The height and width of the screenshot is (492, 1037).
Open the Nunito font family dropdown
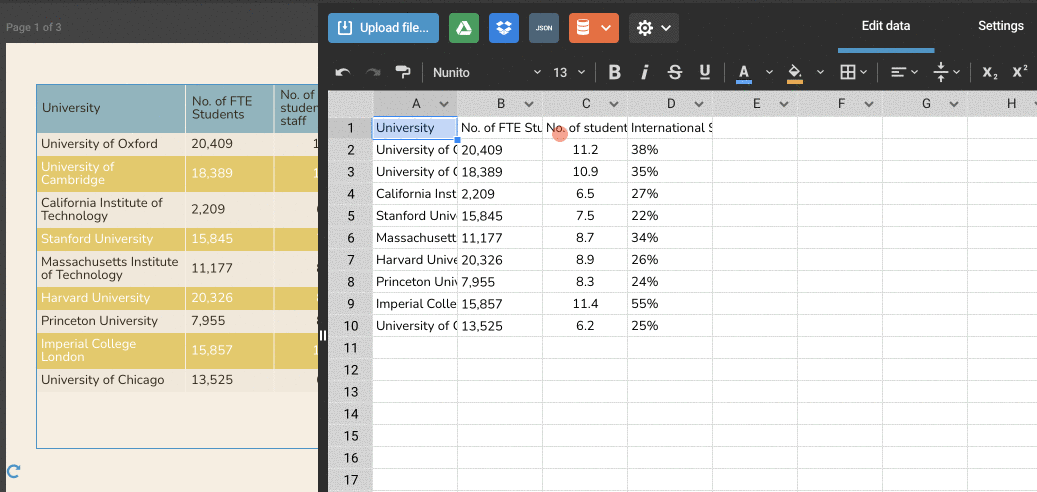tap(487, 73)
